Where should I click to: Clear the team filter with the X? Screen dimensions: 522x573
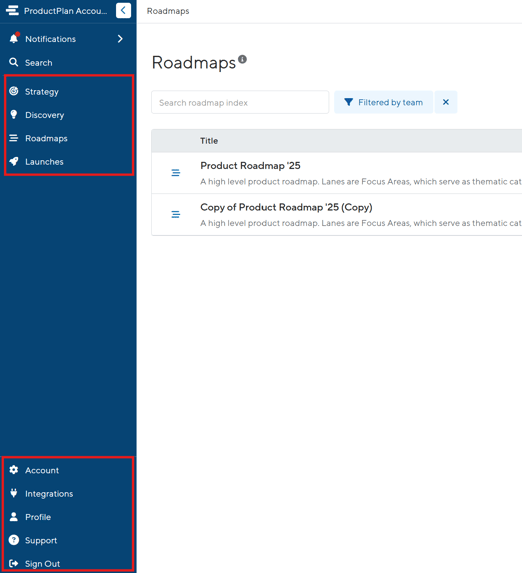pos(446,102)
